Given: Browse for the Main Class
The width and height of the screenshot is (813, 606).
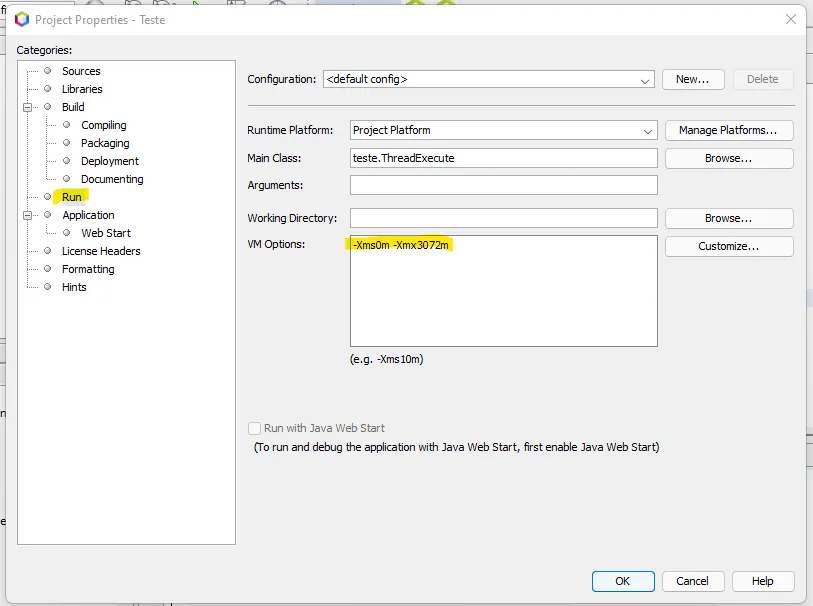Looking at the screenshot, I should coord(728,158).
